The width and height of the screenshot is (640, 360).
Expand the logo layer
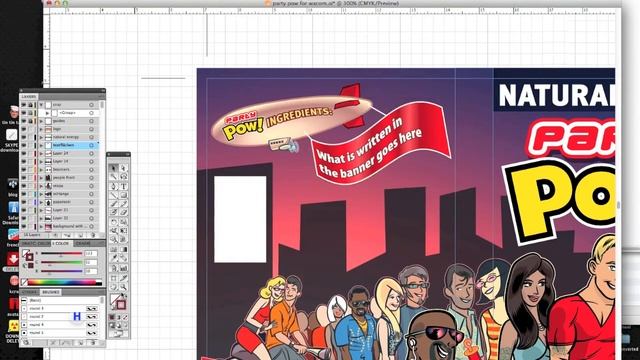coord(41,129)
